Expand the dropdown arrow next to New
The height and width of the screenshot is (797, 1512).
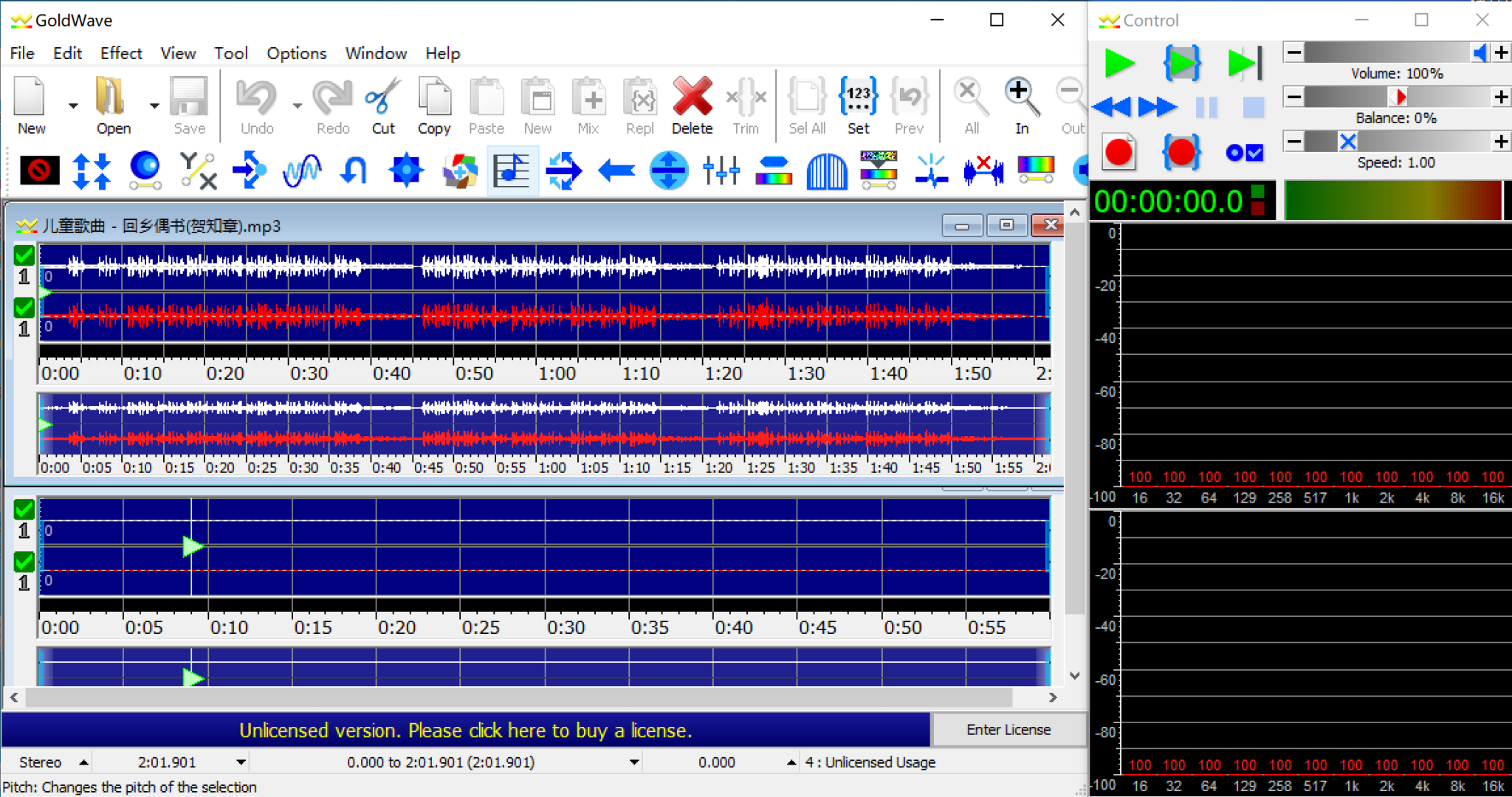click(x=73, y=106)
